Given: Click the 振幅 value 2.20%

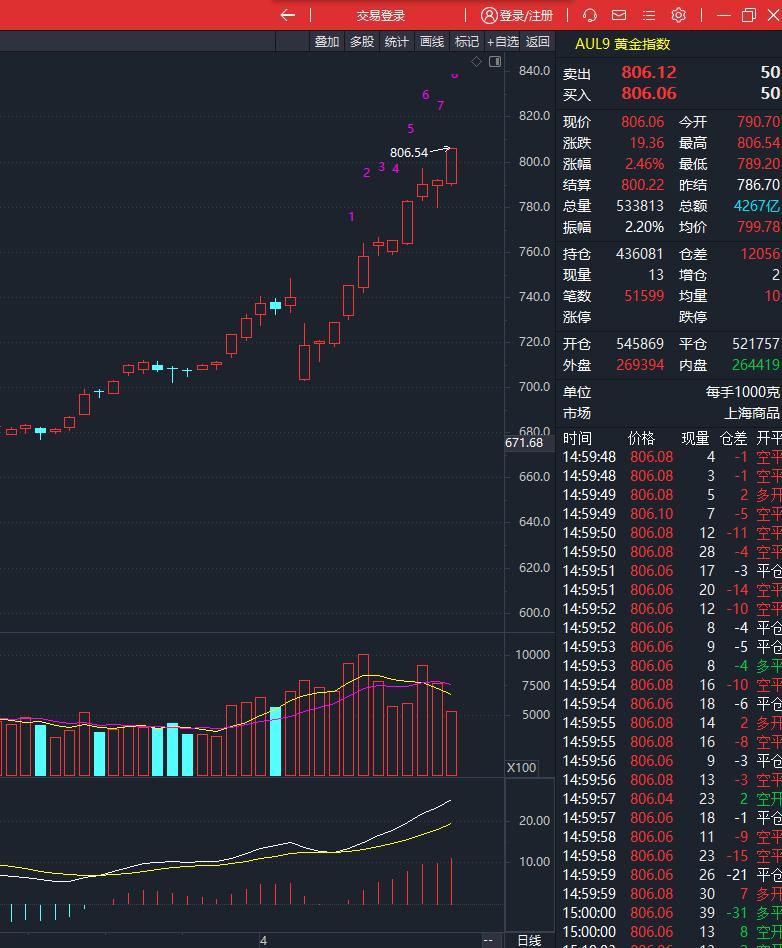Looking at the screenshot, I should tap(644, 227).
